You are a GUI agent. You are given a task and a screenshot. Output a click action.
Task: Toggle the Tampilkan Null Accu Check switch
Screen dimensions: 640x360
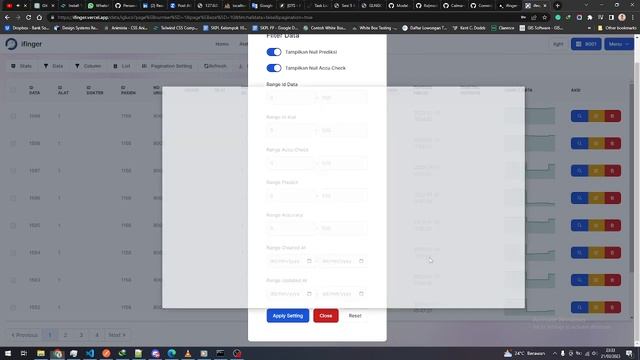274,68
